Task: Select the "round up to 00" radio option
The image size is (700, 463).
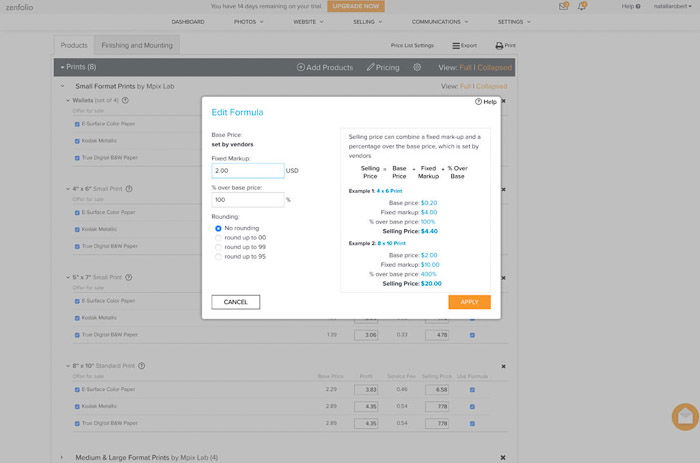Action: tap(218, 238)
